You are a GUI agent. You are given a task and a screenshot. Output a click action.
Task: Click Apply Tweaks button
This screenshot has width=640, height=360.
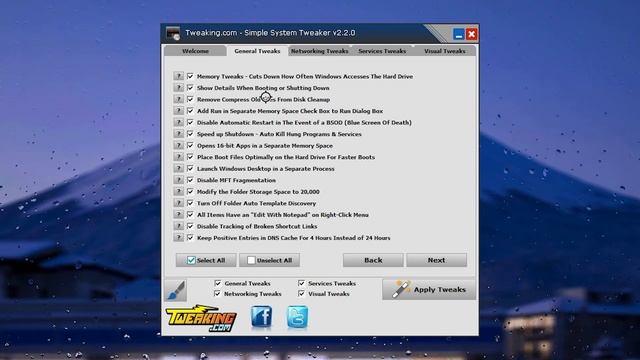[429, 289]
